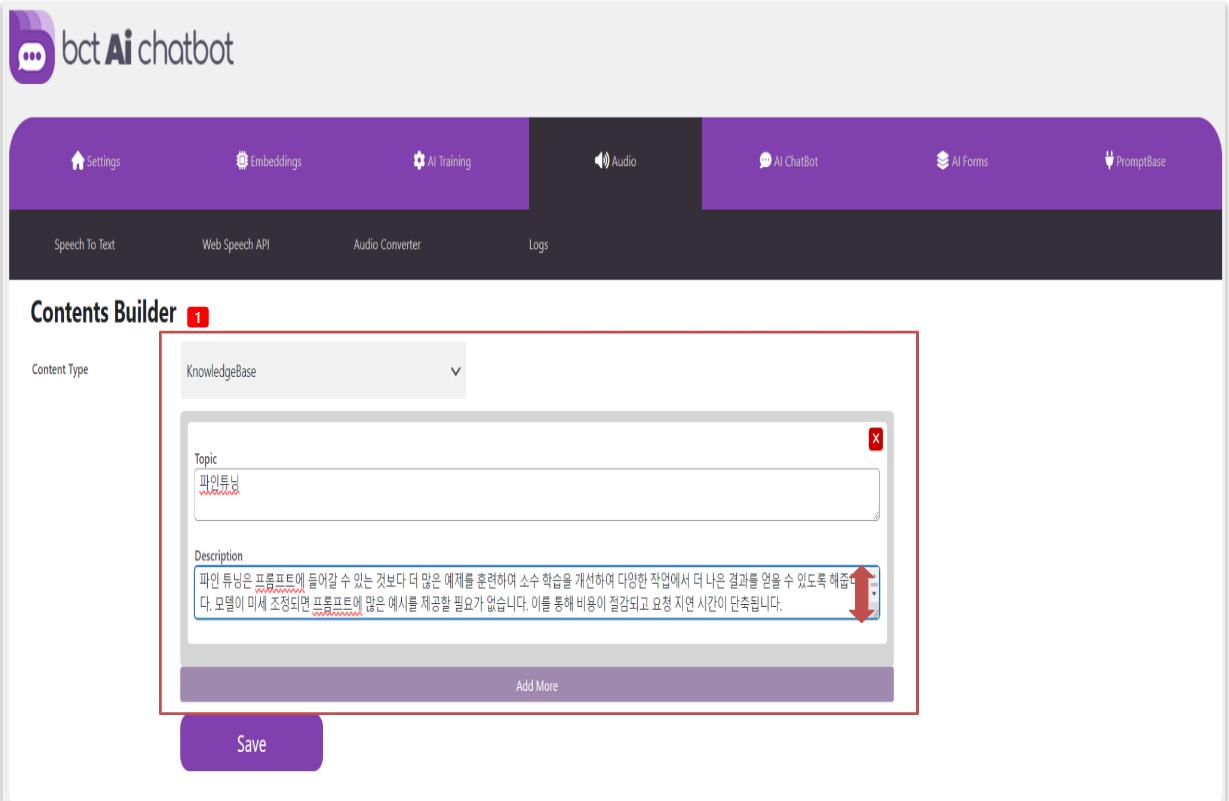
Task: Click inside the Topic text field
Action: coord(536,494)
